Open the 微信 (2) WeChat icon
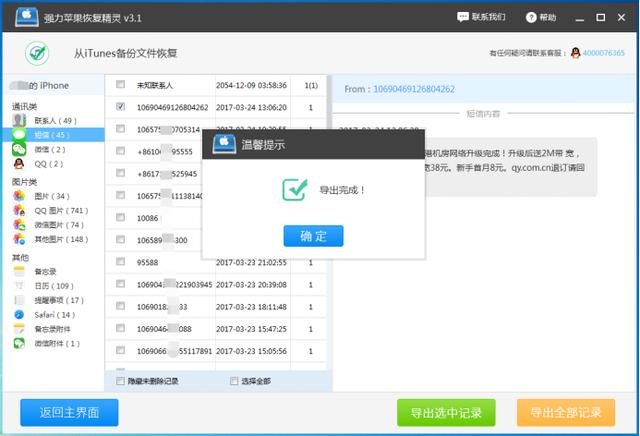 19,149
